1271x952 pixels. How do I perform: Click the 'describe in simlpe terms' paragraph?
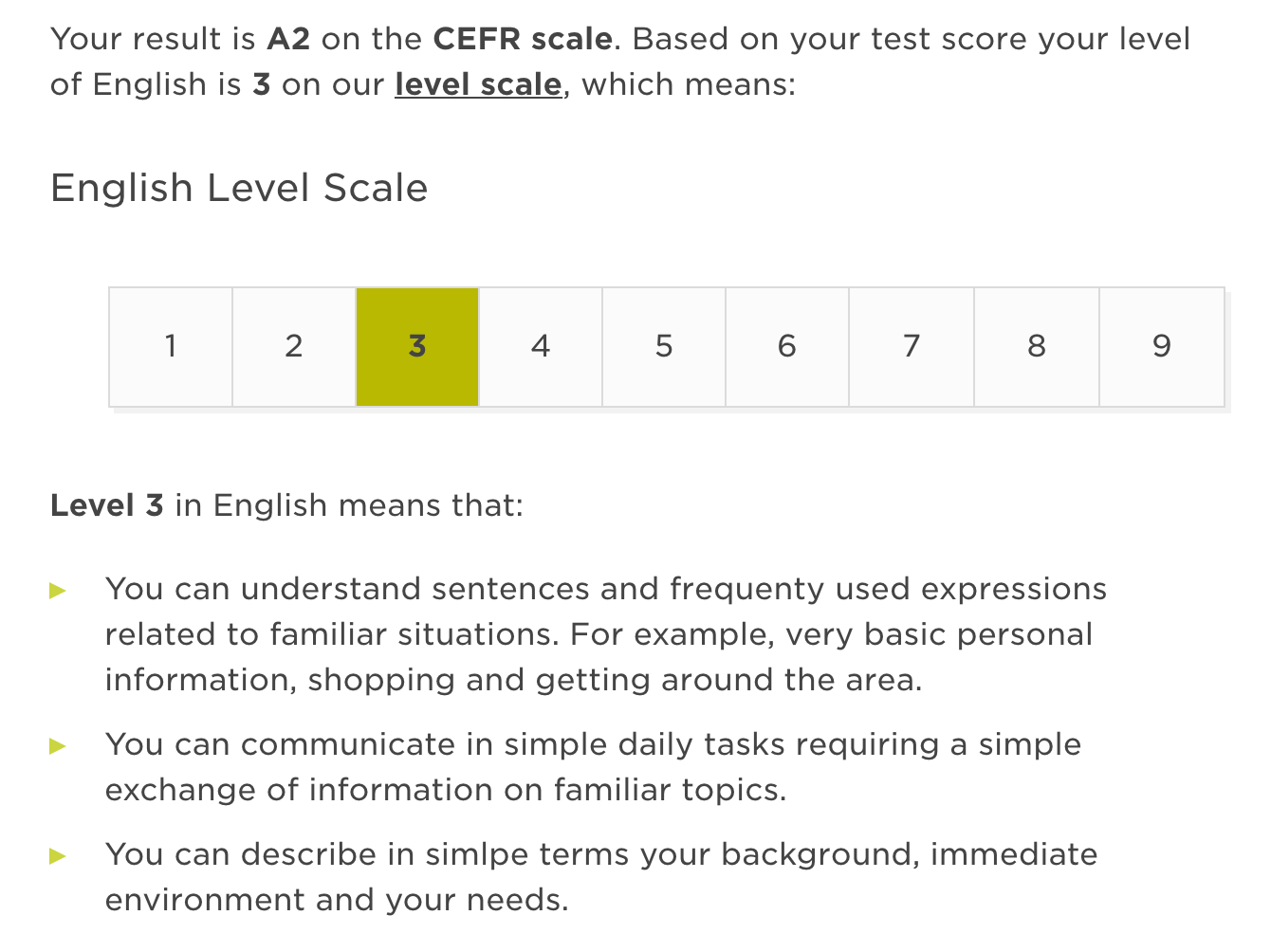(601, 877)
